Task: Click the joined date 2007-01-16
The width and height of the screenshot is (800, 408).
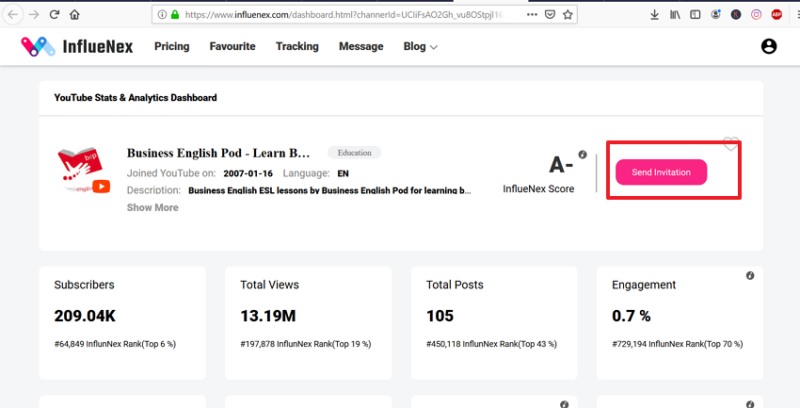Action: [x=248, y=173]
